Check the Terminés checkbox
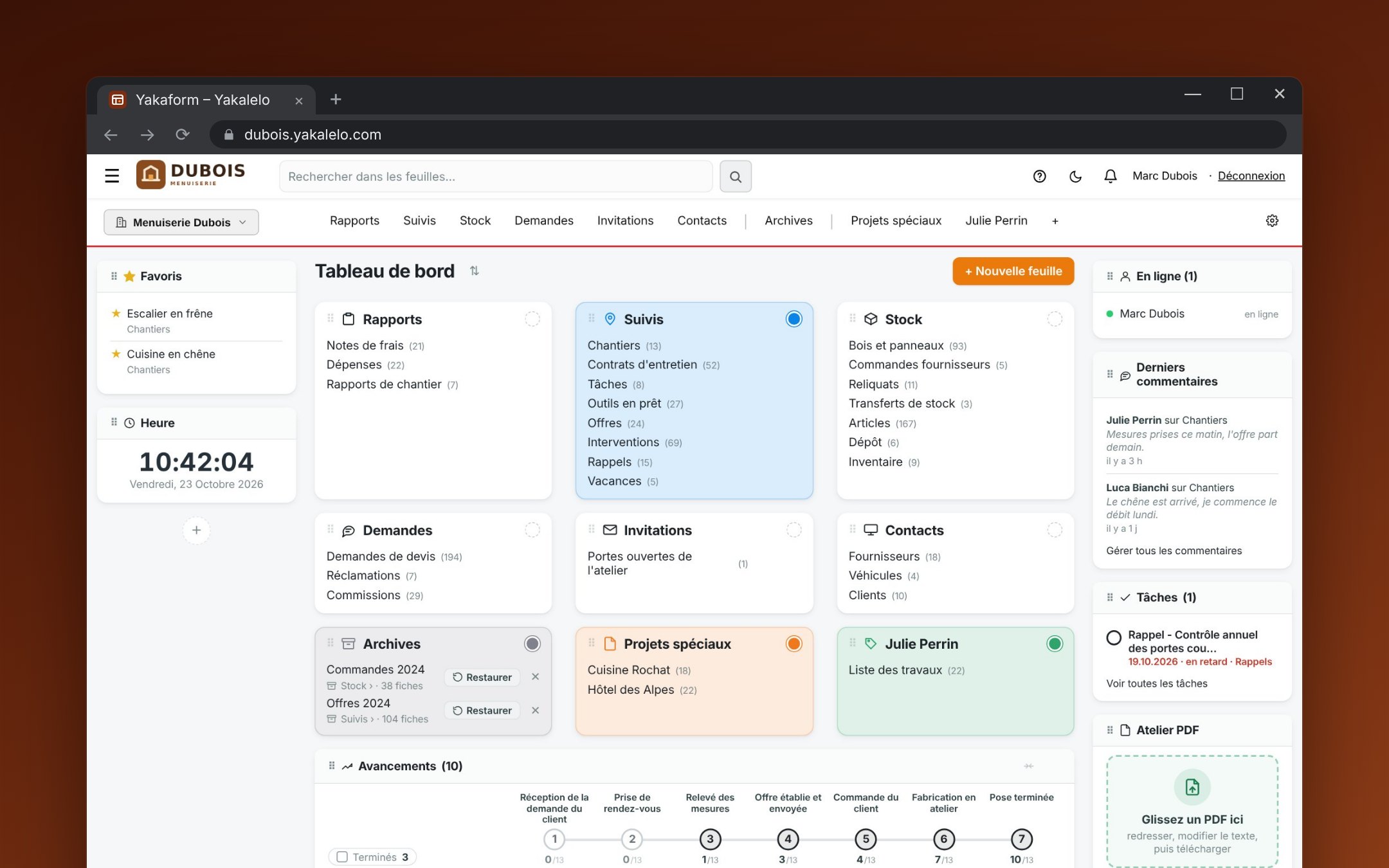This screenshot has width=1389, height=868. tap(342, 856)
